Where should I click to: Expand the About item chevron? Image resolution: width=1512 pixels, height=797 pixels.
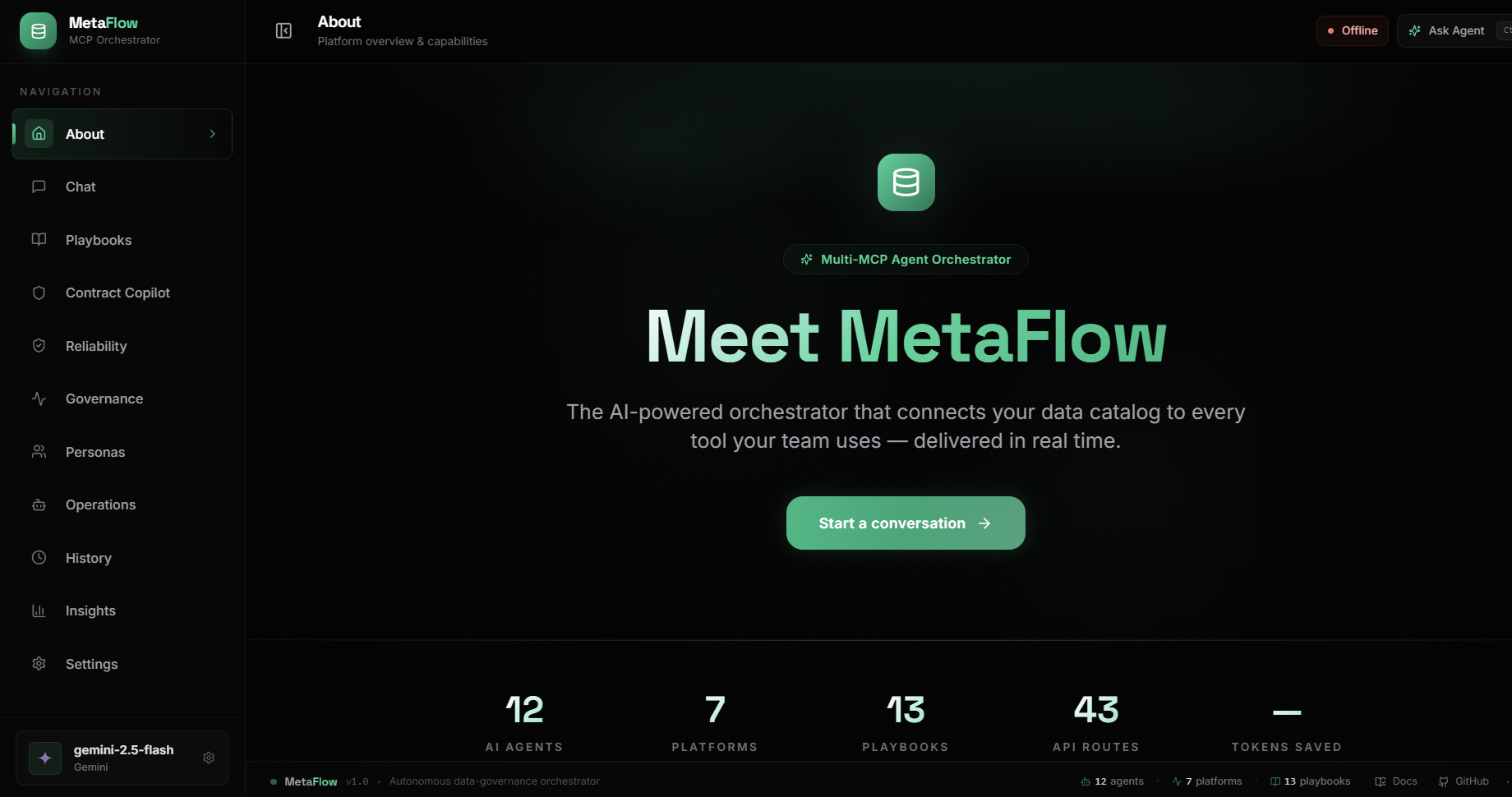pyautogui.click(x=213, y=134)
